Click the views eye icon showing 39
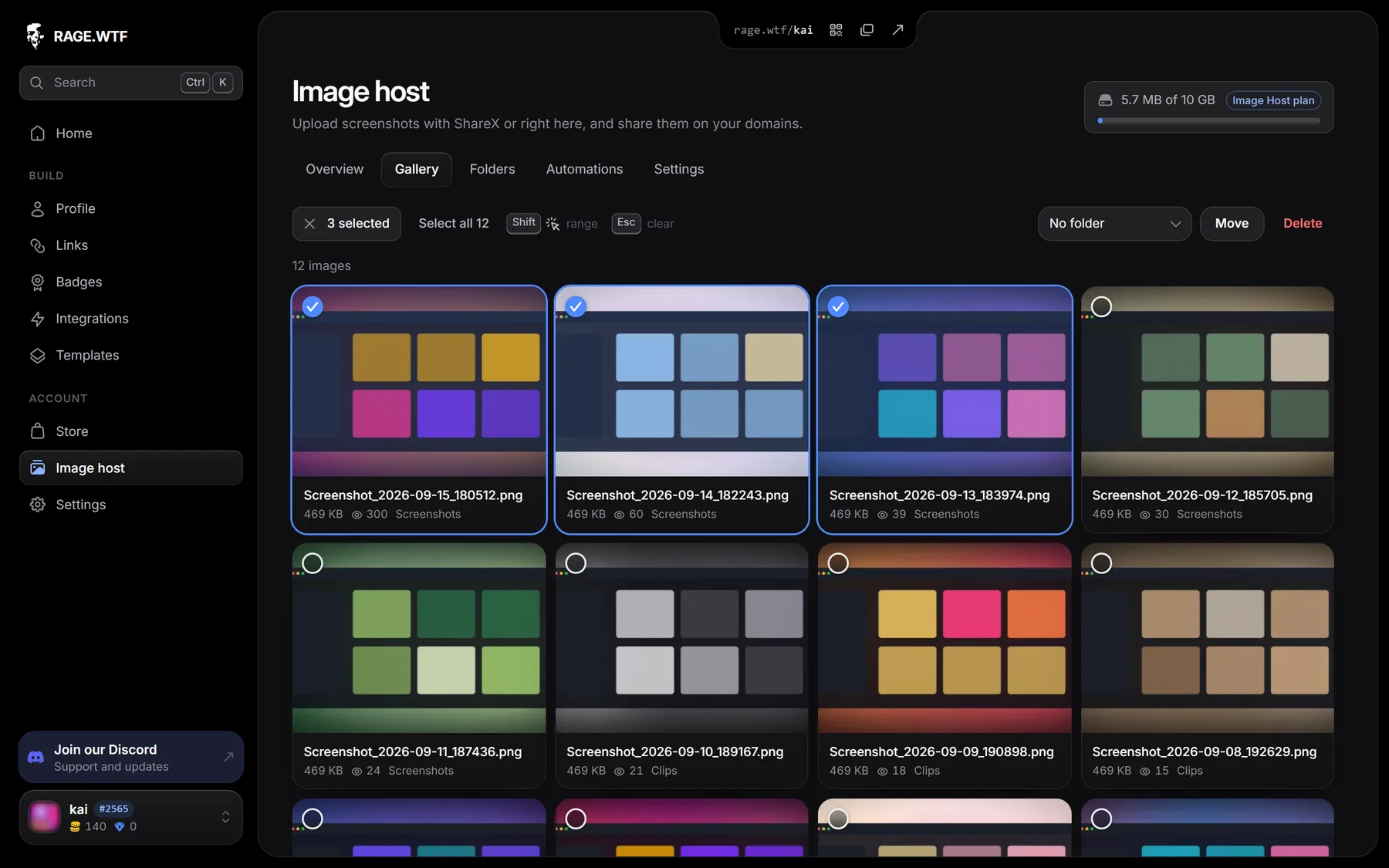1389x868 pixels. point(882,515)
